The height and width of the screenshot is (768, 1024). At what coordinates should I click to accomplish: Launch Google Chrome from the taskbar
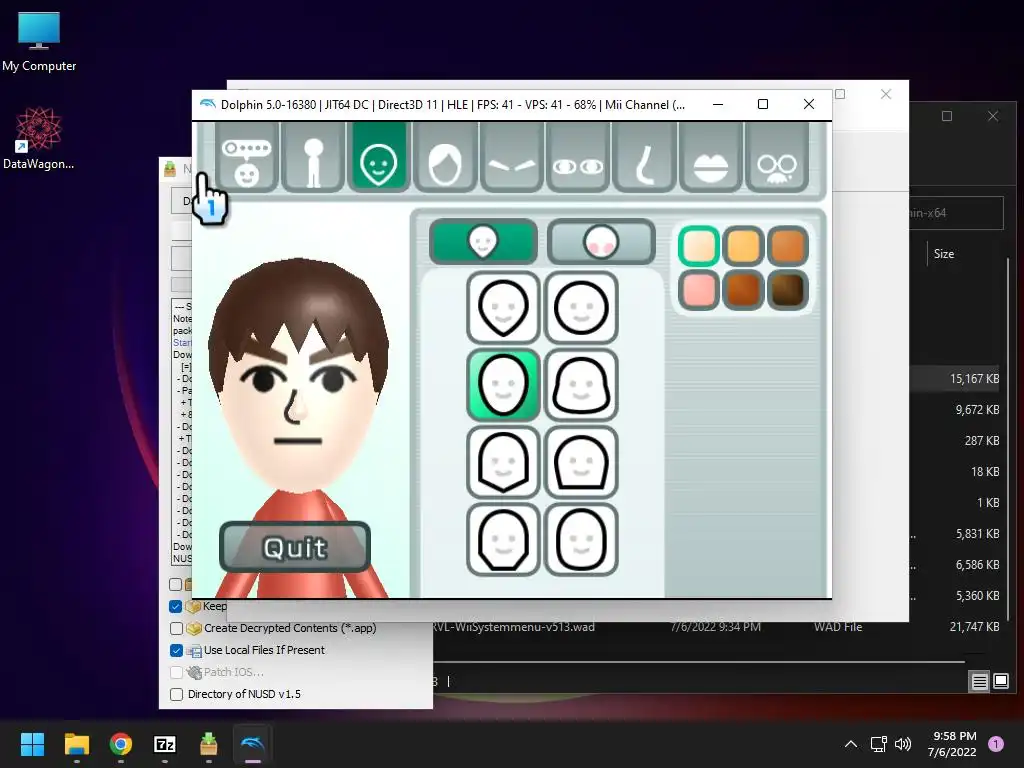(121, 744)
